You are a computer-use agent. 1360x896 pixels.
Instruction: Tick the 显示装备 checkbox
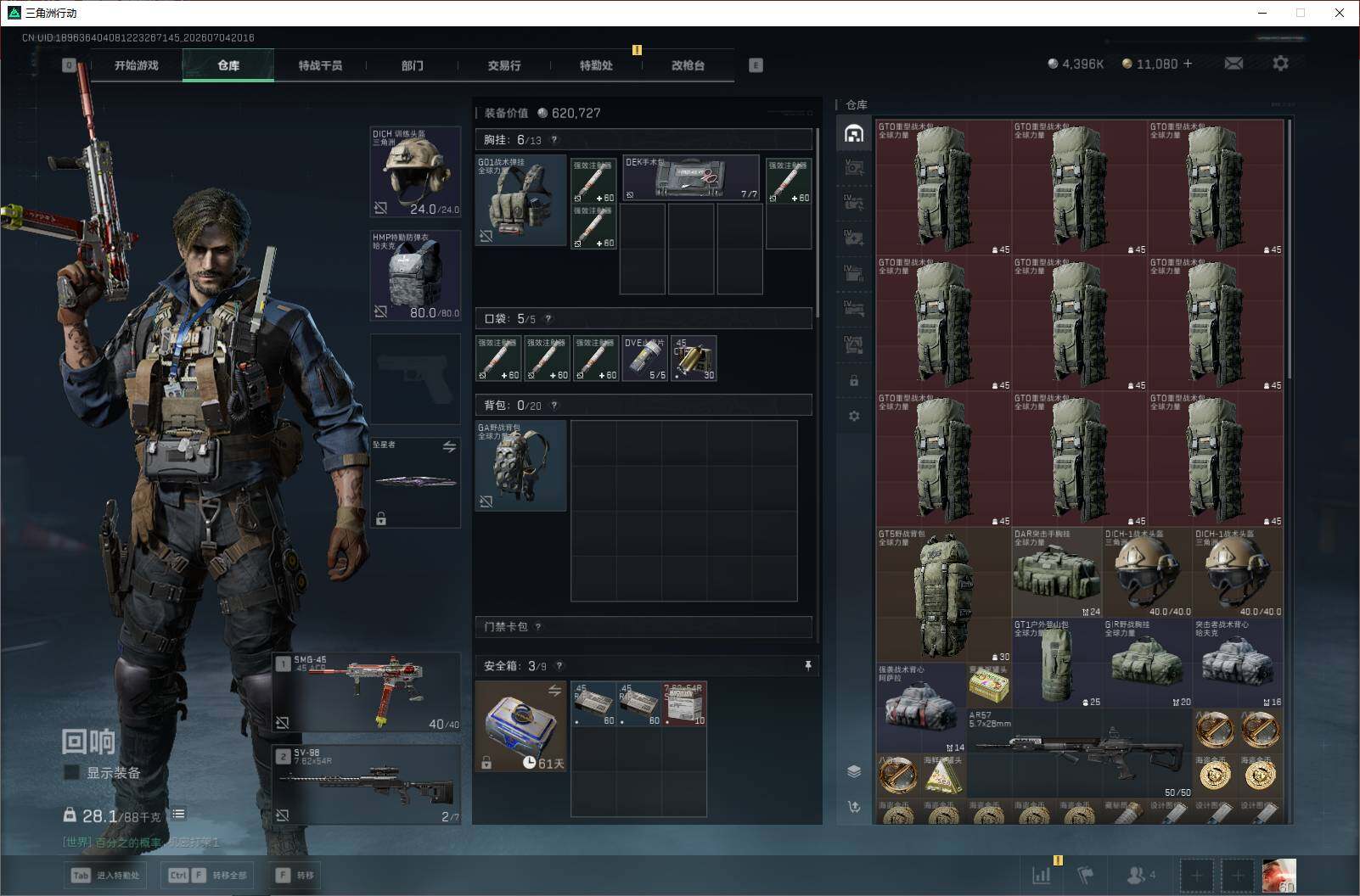[72, 772]
